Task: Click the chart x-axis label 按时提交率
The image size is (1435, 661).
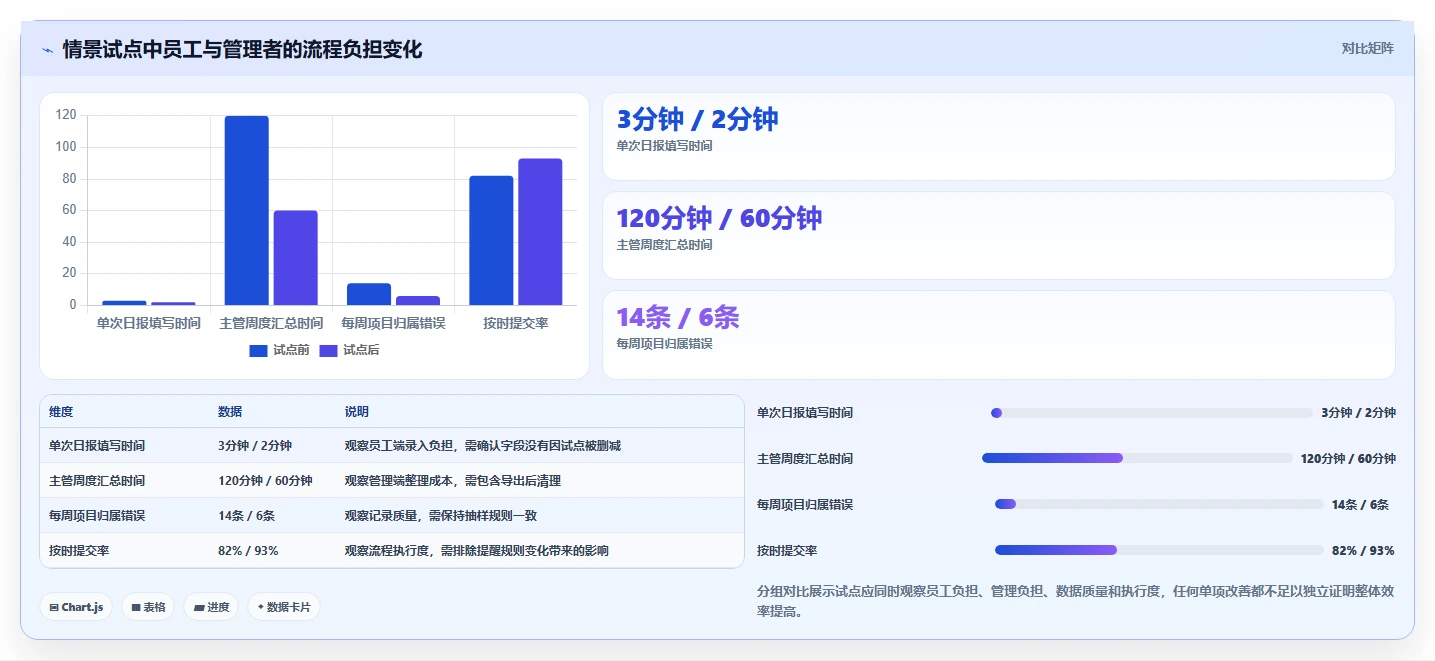Action: (516, 323)
